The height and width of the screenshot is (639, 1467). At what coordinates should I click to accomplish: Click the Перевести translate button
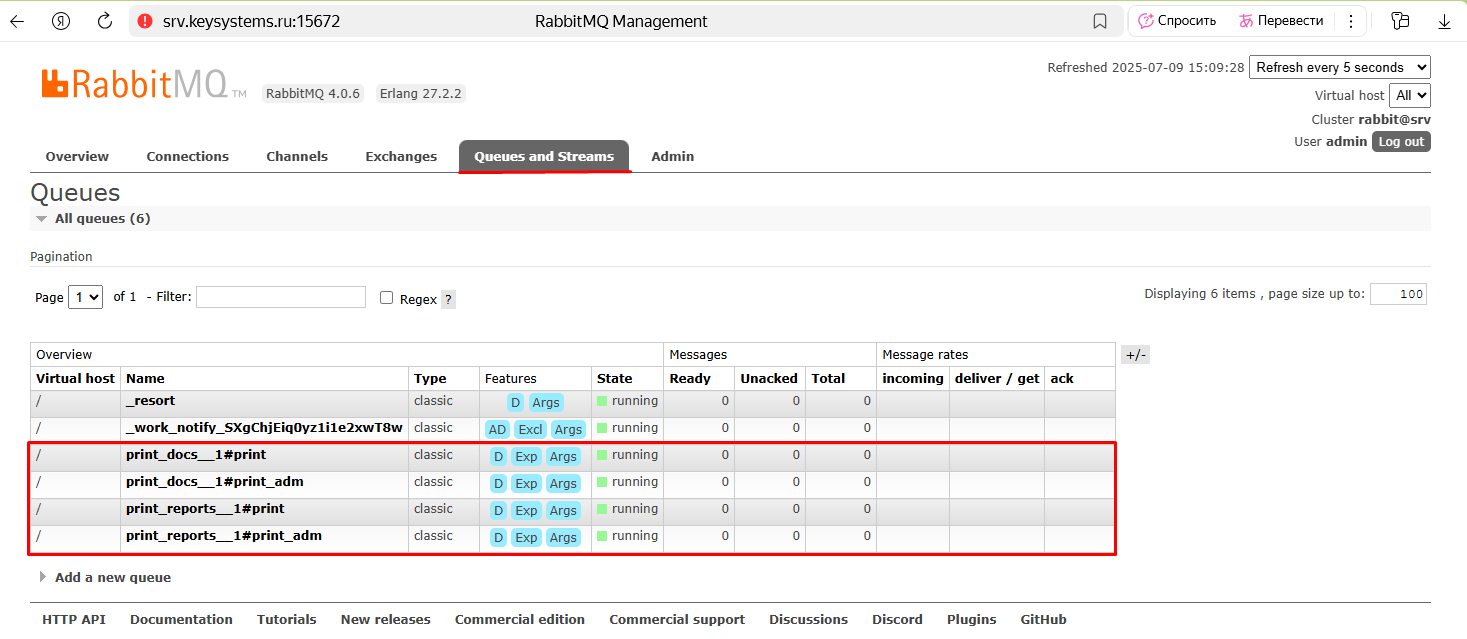pyautogui.click(x=1281, y=21)
